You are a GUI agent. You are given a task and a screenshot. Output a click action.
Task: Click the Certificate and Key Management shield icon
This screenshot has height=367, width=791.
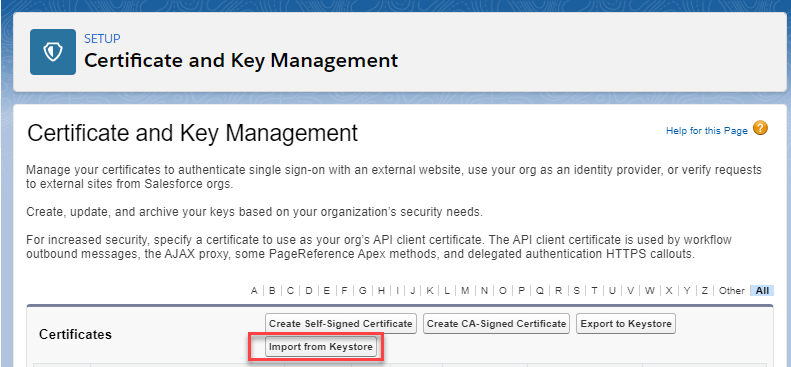tap(53, 52)
